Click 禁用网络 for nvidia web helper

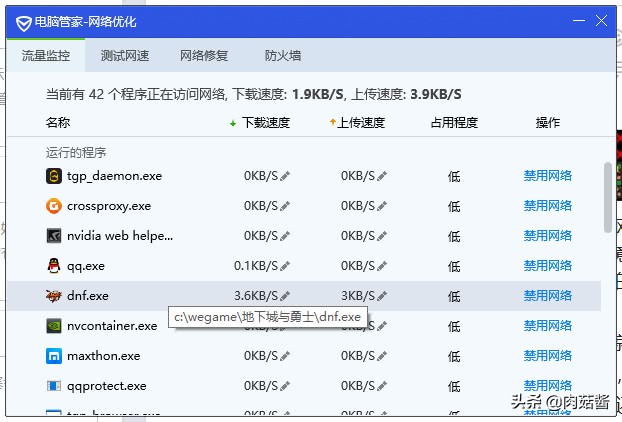click(547, 236)
